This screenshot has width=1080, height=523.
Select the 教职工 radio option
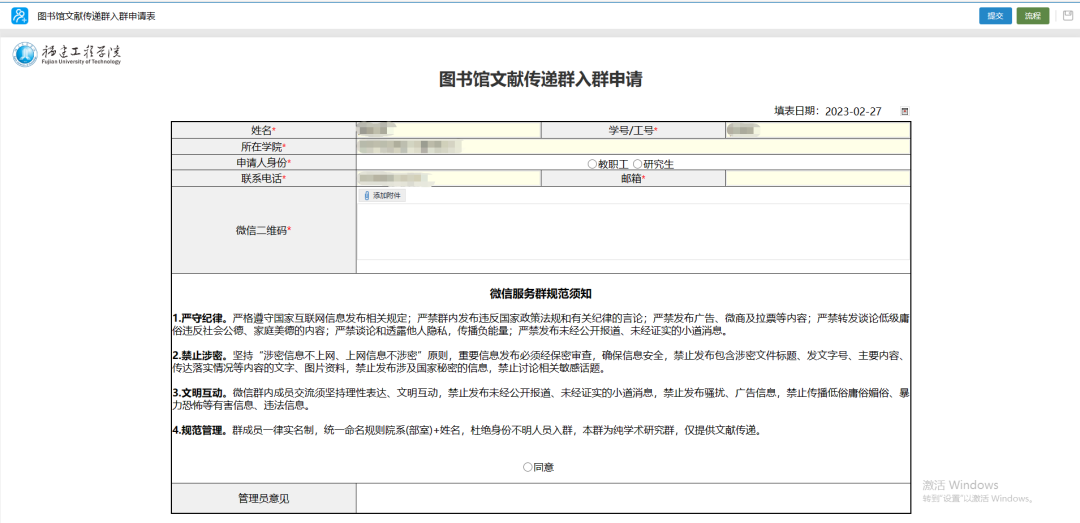point(592,164)
